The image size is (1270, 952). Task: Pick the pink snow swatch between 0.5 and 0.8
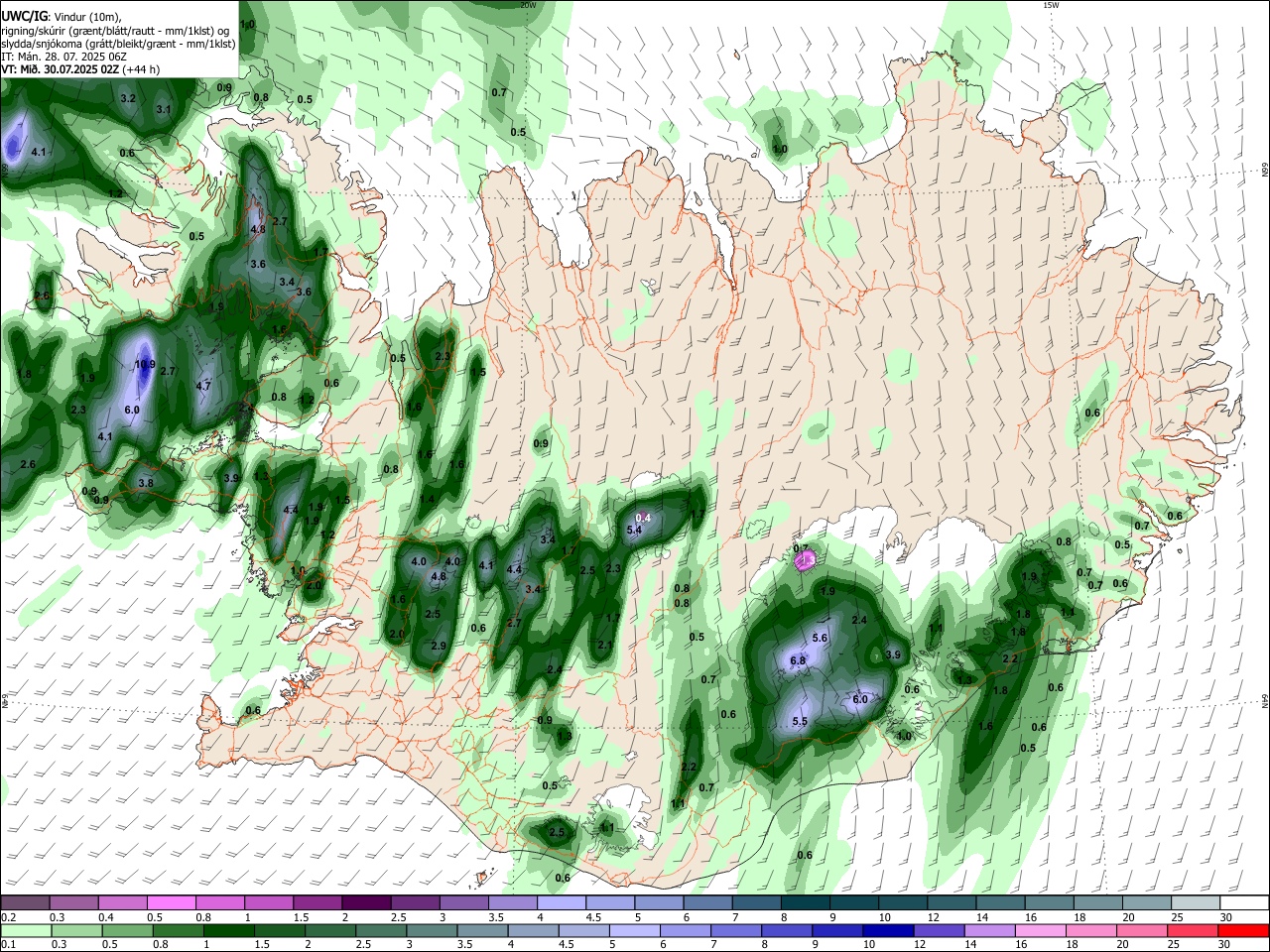[x=171, y=903]
